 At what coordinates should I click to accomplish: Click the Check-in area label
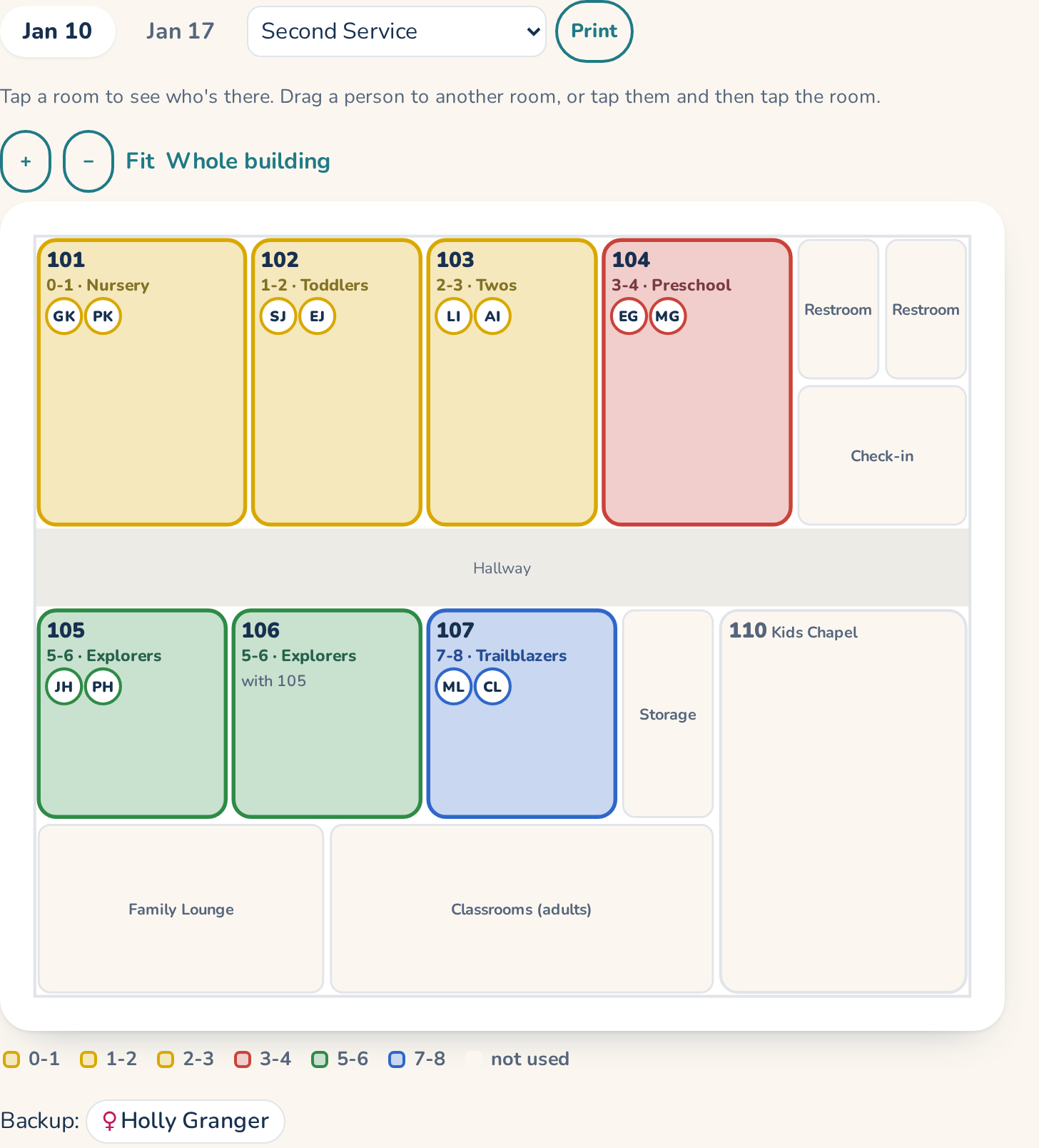(x=882, y=456)
